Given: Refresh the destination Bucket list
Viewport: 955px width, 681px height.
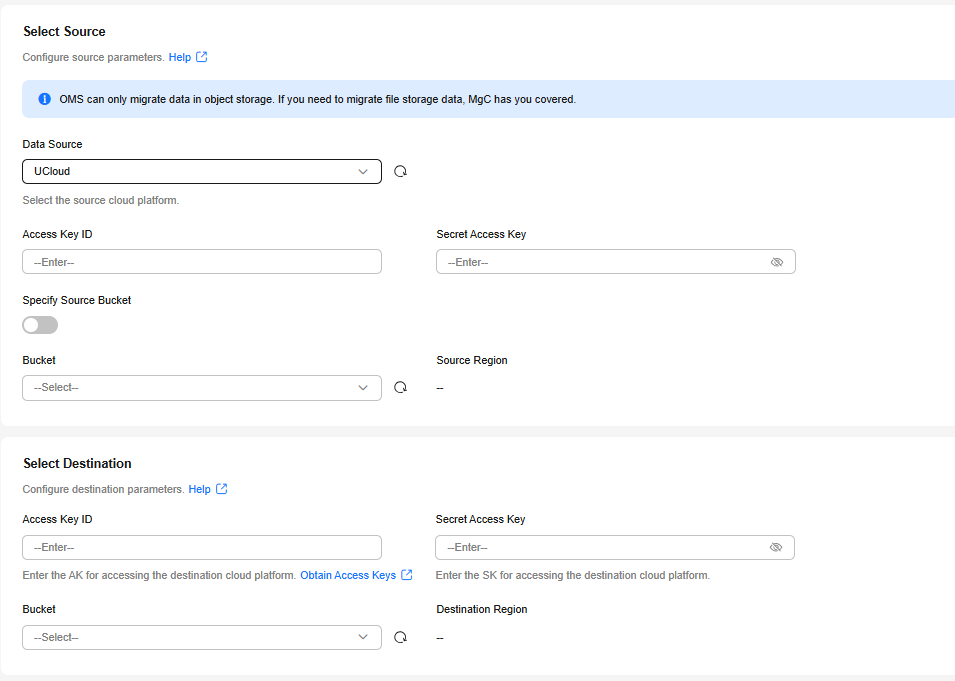Looking at the screenshot, I should click(400, 637).
